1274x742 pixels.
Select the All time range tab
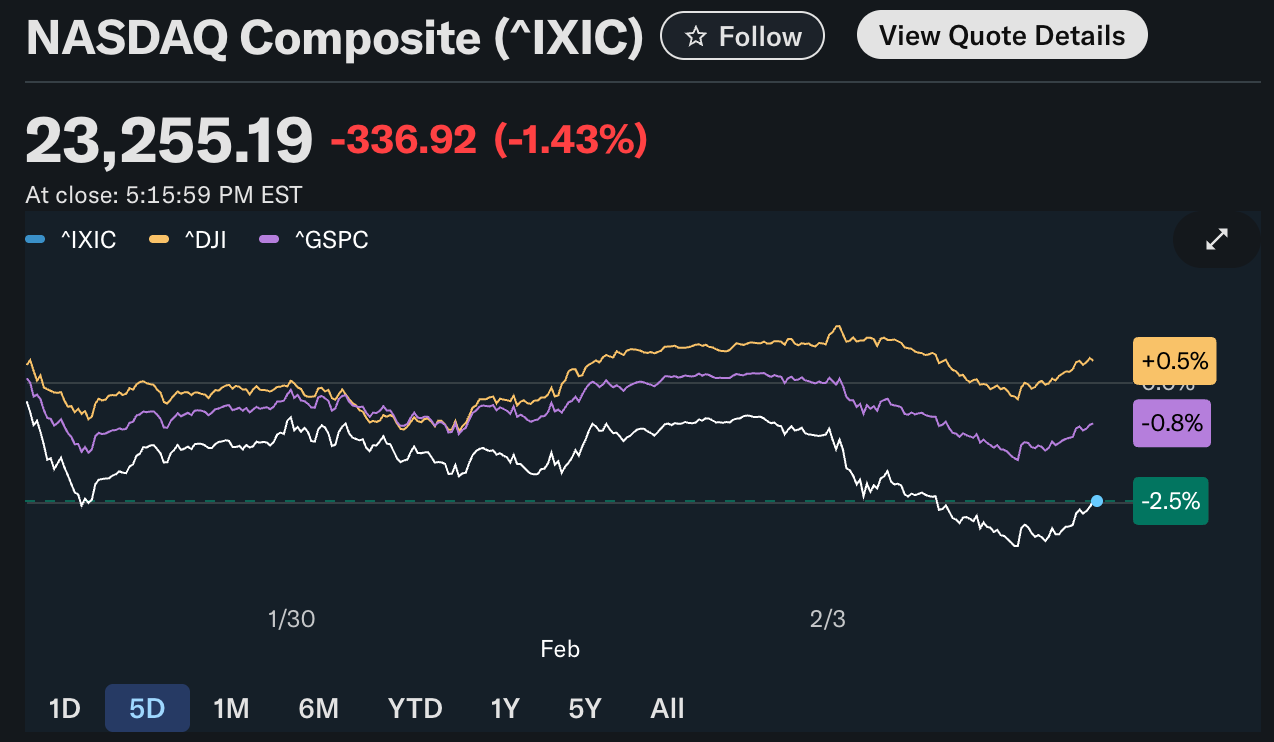pyautogui.click(x=667, y=708)
